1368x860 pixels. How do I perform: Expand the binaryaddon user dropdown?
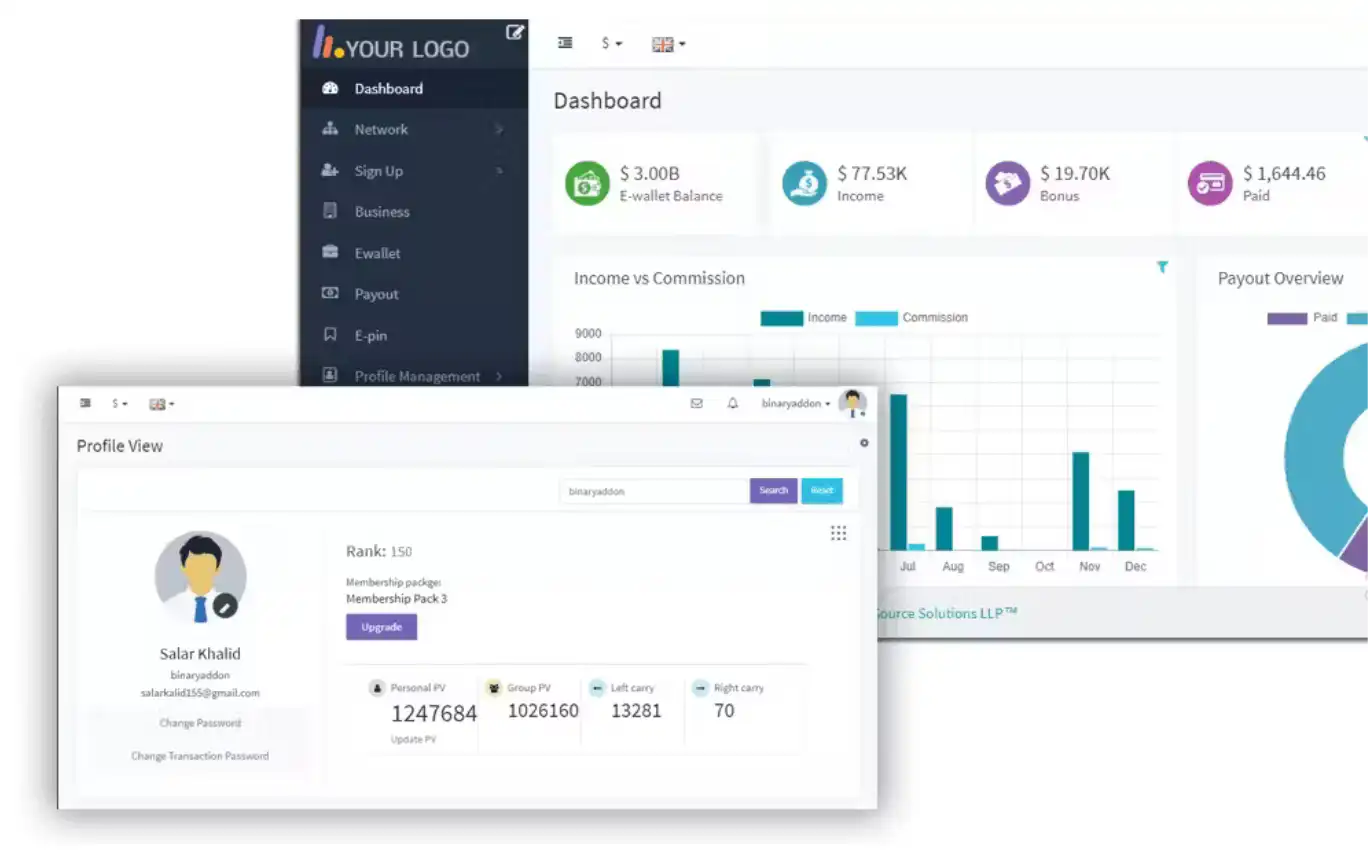[x=795, y=404]
